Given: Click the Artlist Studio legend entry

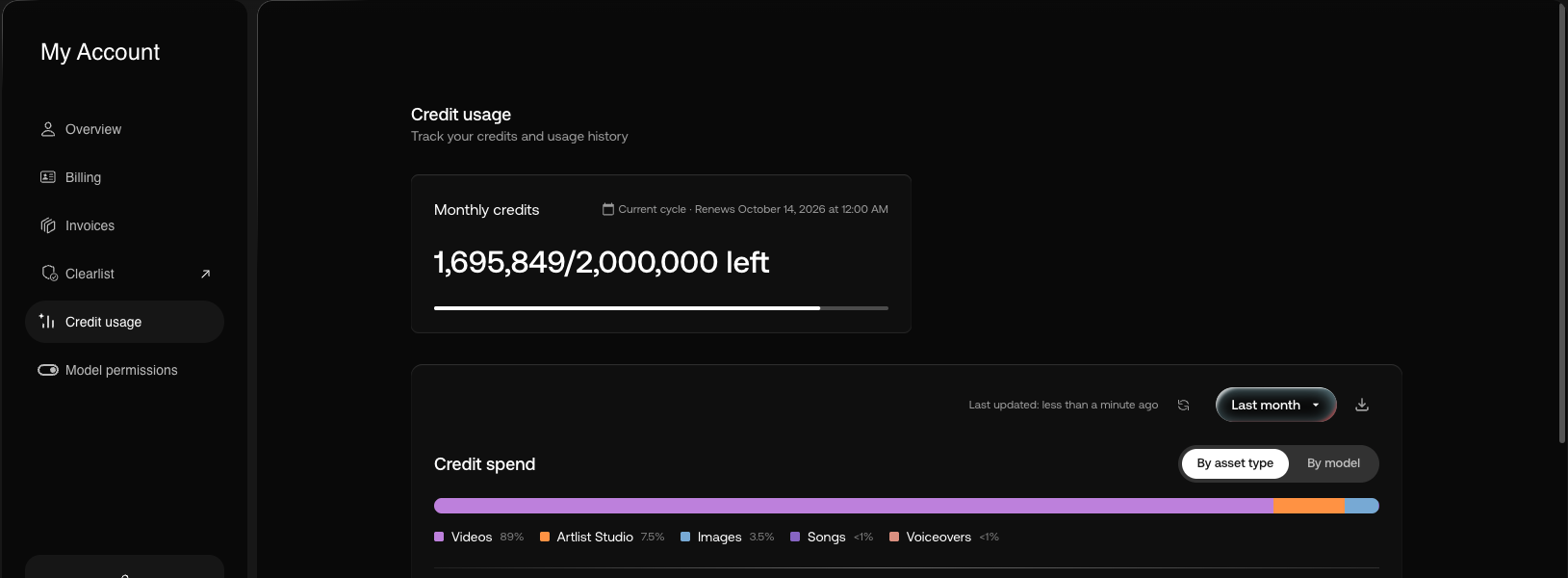Looking at the screenshot, I should (602, 537).
